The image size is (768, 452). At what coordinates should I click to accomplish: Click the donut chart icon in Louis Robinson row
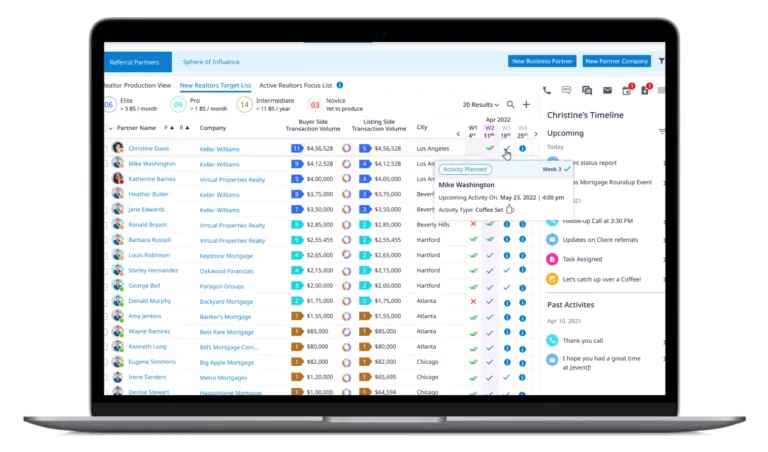346,255
